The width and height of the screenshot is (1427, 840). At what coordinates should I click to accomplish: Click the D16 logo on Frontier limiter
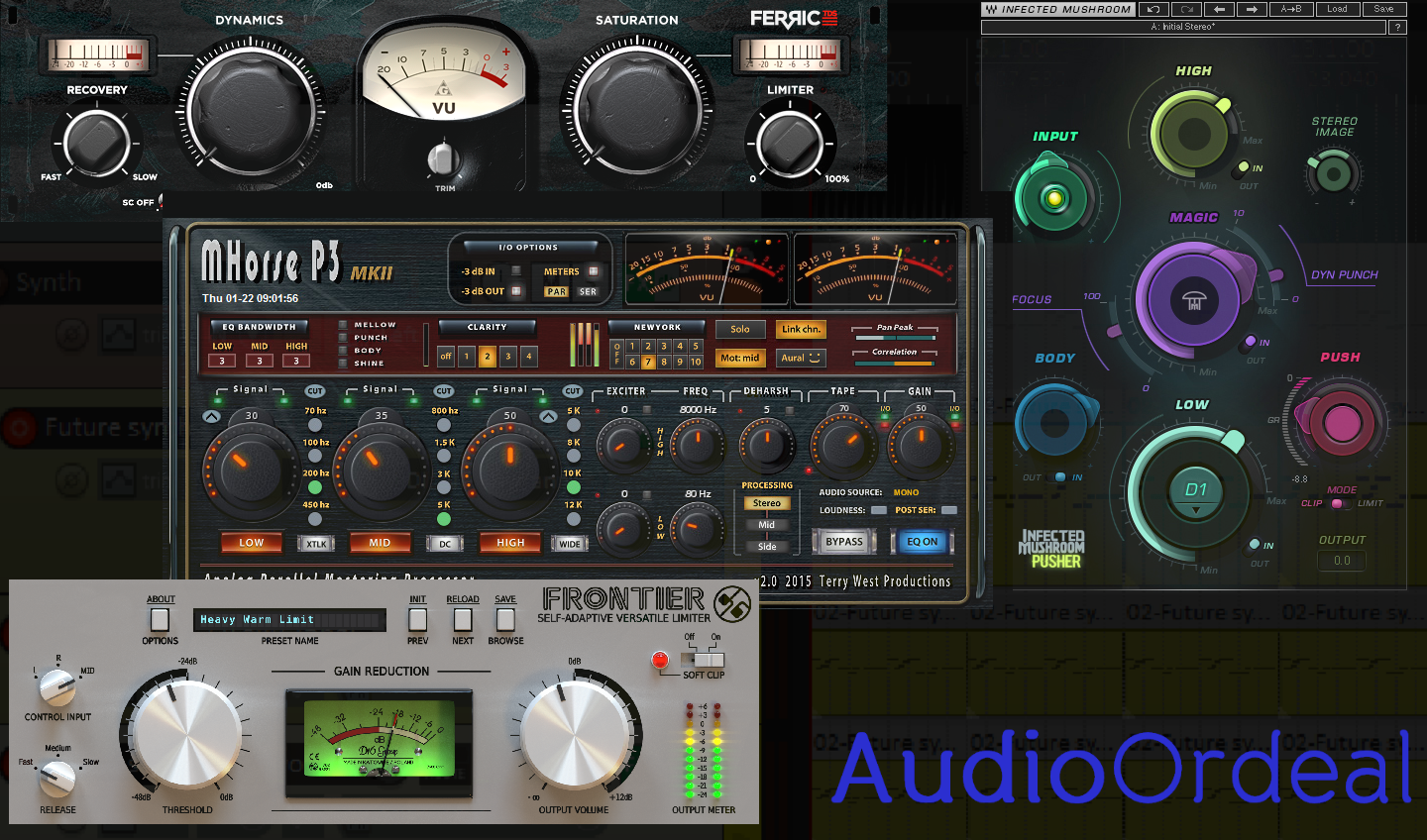point(732,604)
